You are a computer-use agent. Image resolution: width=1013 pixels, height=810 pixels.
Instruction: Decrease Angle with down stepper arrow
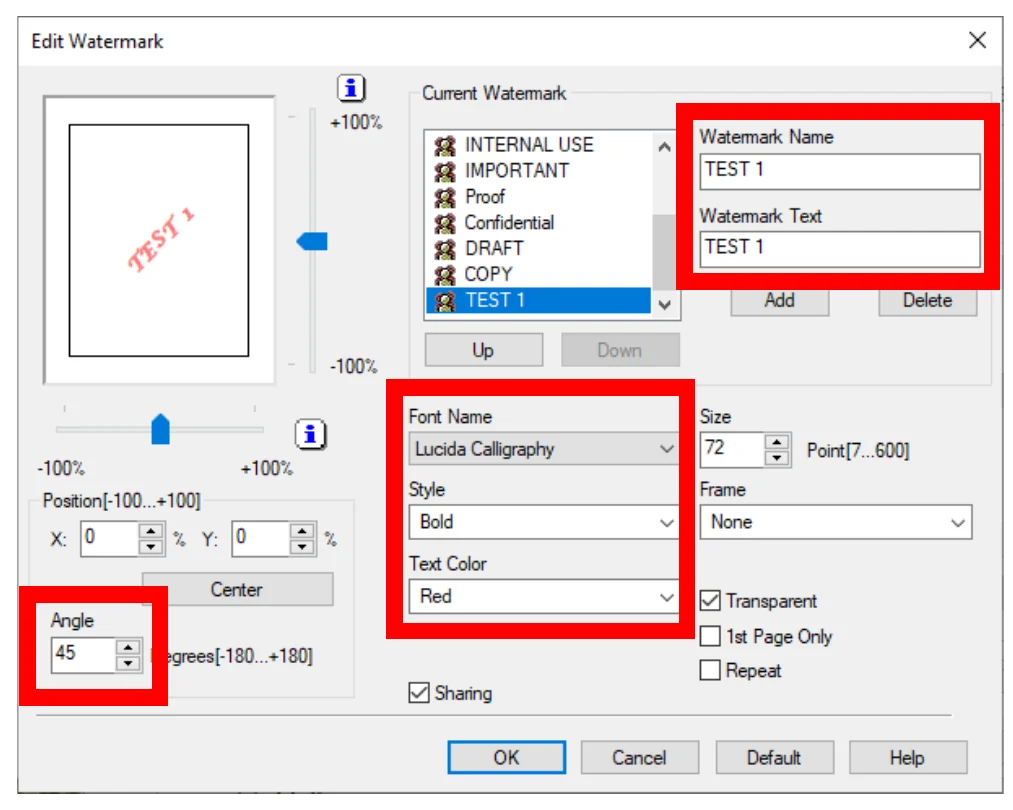click(129, 663)
